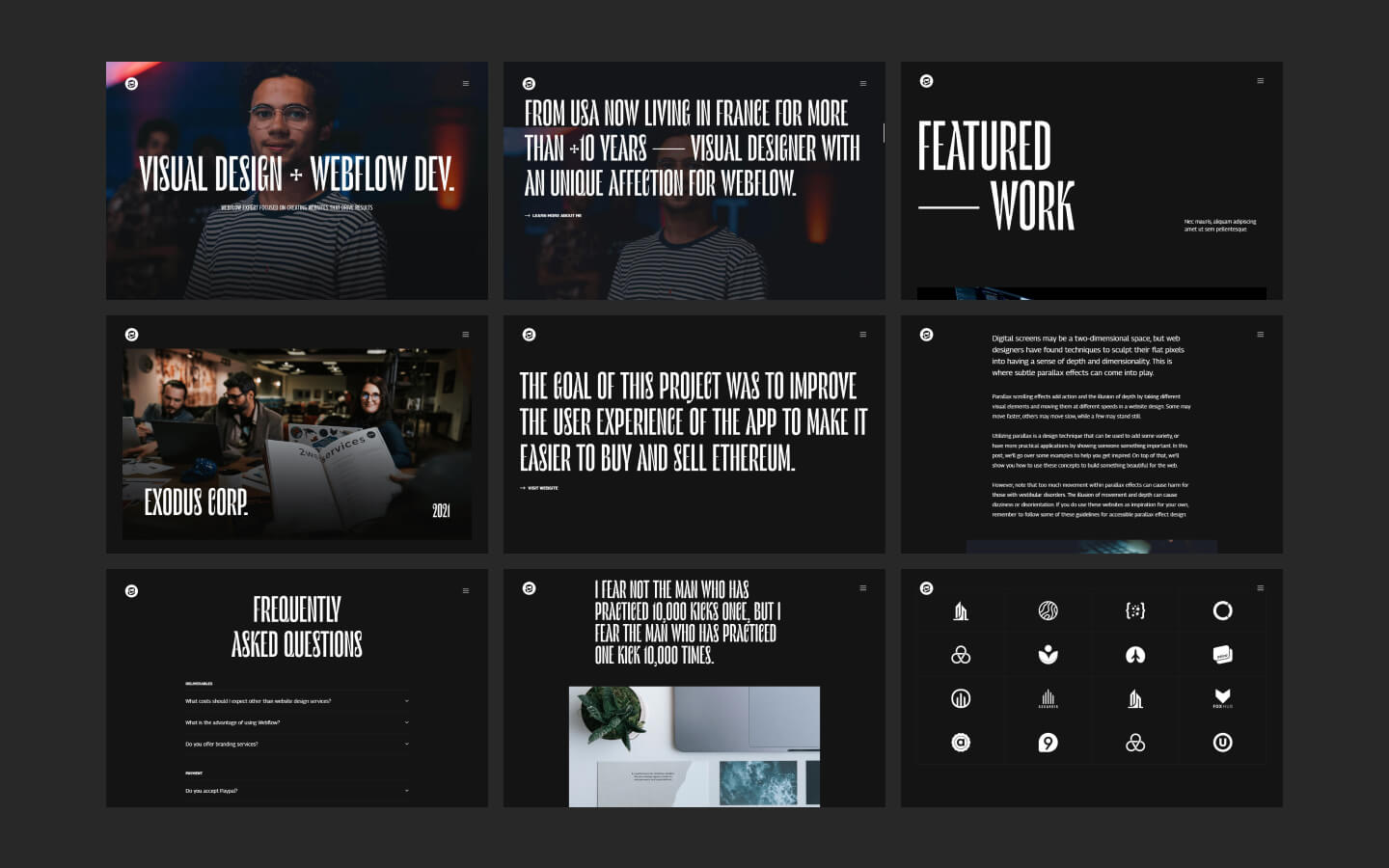
Task: Click the scalloped badge letter 'a' logo
Action: coord(961,743)
